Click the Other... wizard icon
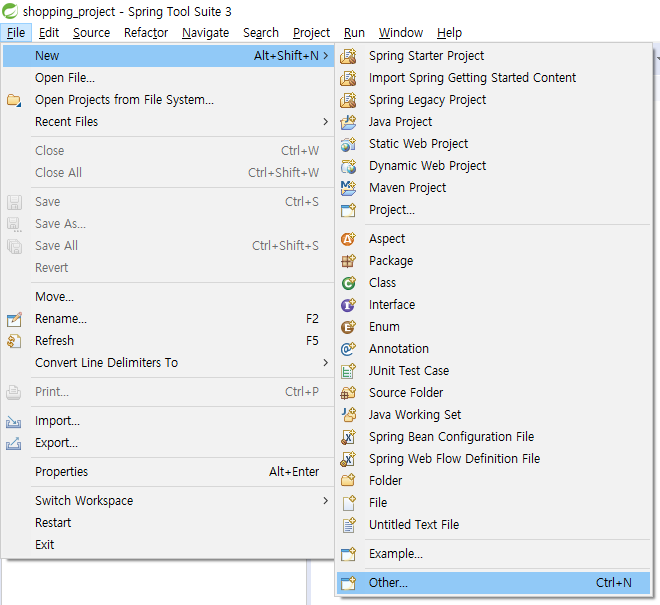 pos(348,583)
